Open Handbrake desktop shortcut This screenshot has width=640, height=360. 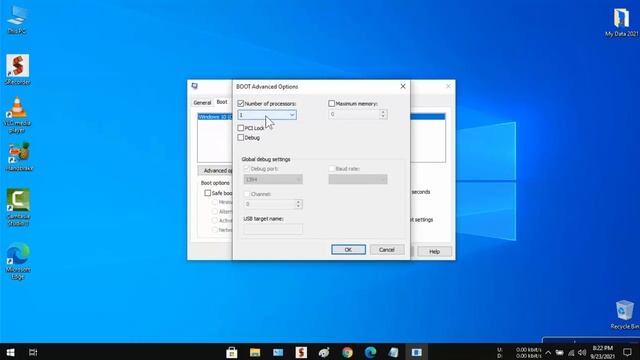[x=19, y=157]
